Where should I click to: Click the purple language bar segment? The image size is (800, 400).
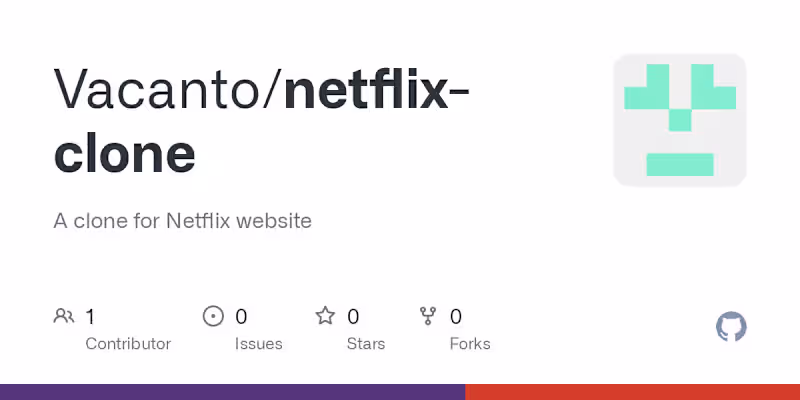(232, 392)
